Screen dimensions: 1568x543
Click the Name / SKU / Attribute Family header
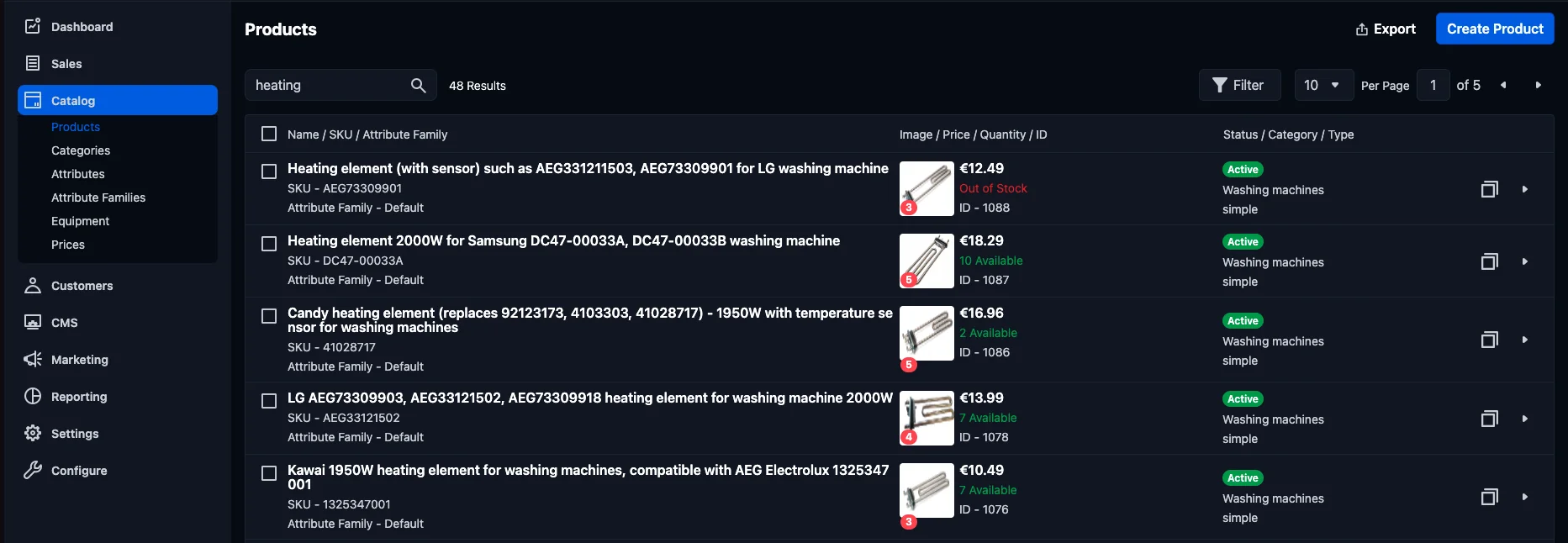(x=367, y=134)
